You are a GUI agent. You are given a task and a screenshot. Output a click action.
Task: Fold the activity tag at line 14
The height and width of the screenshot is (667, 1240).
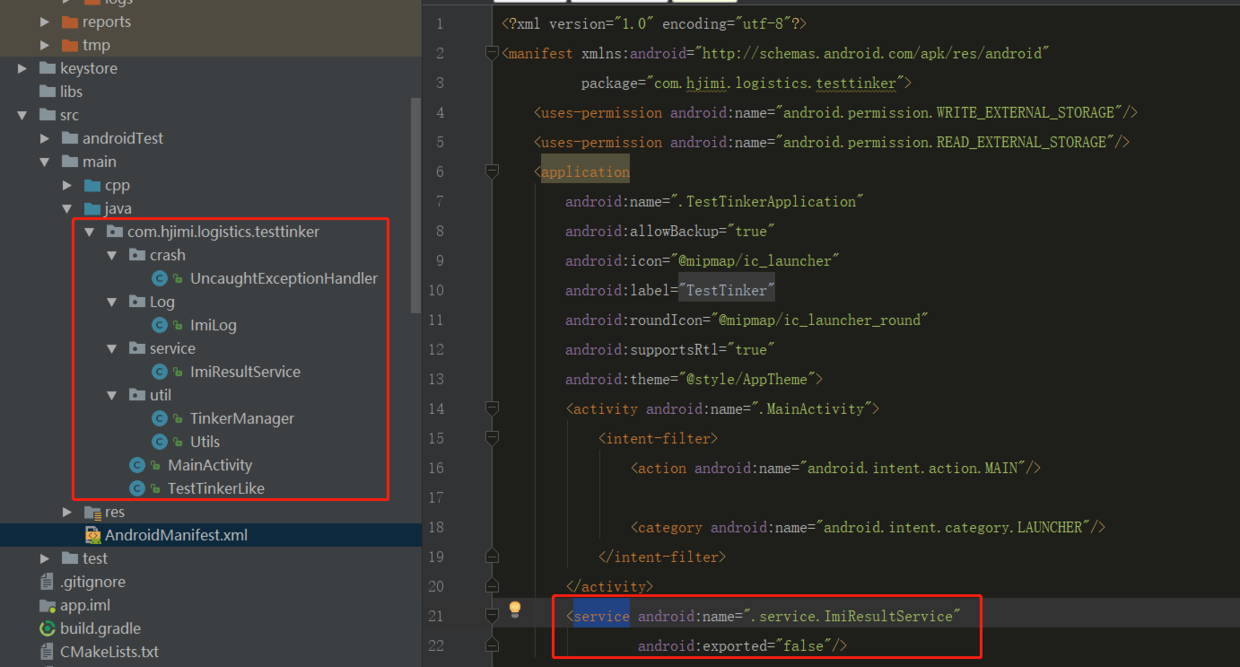[492, 408]
